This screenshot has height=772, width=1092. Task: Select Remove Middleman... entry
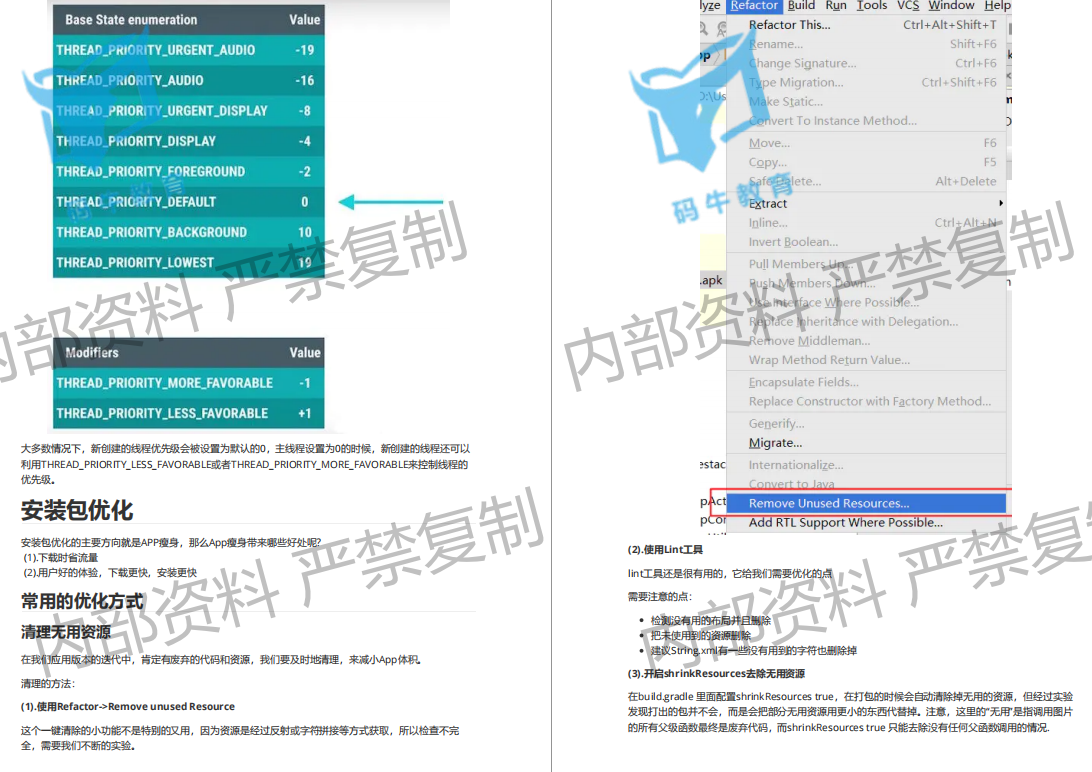866,340
